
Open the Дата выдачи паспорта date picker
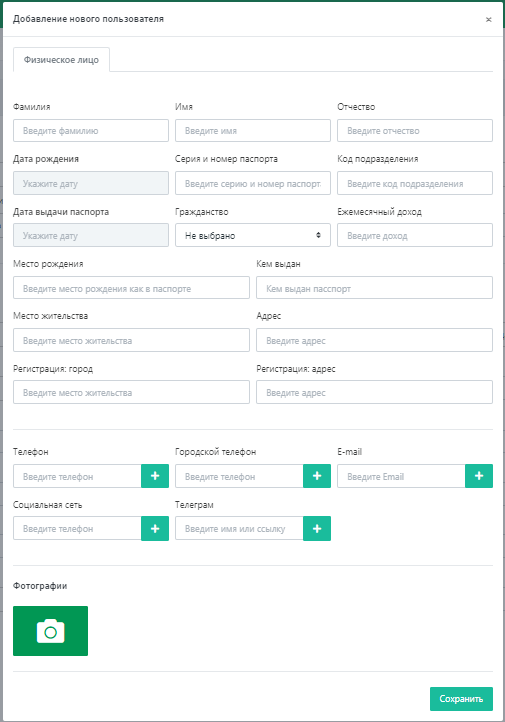pyautogui.click(x=91, y=235)
